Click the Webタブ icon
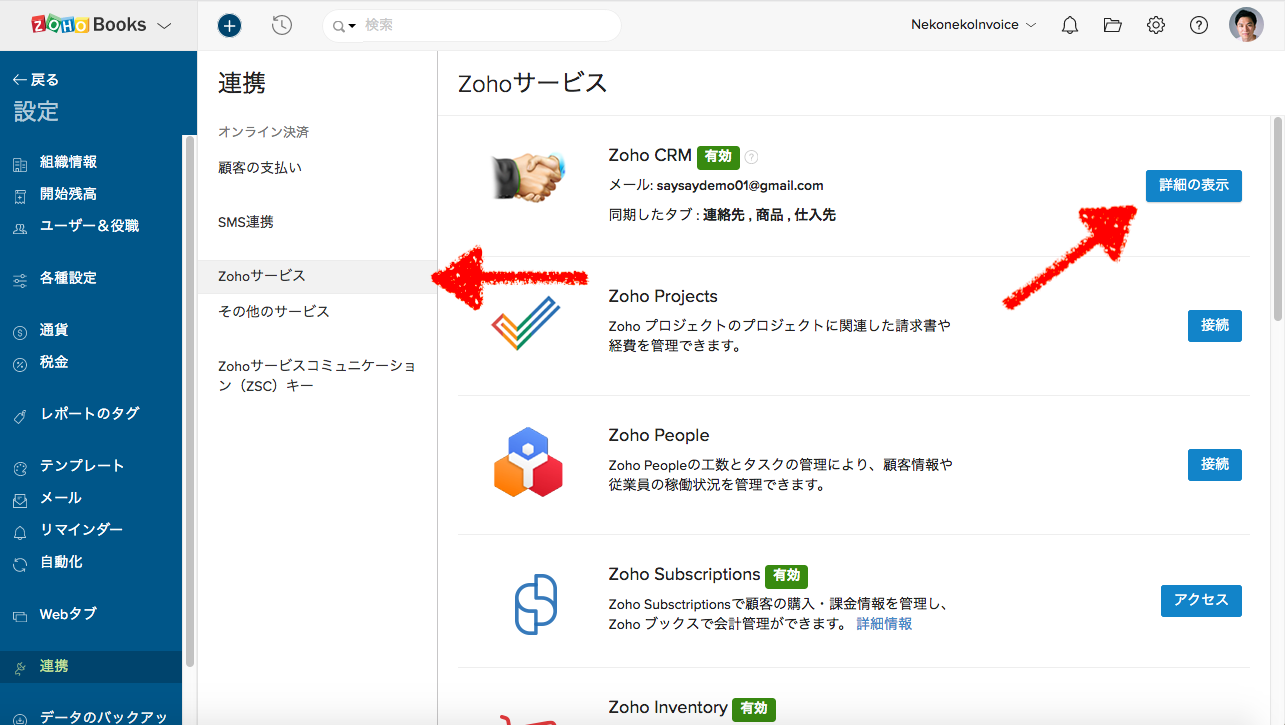 click(20, 615)
